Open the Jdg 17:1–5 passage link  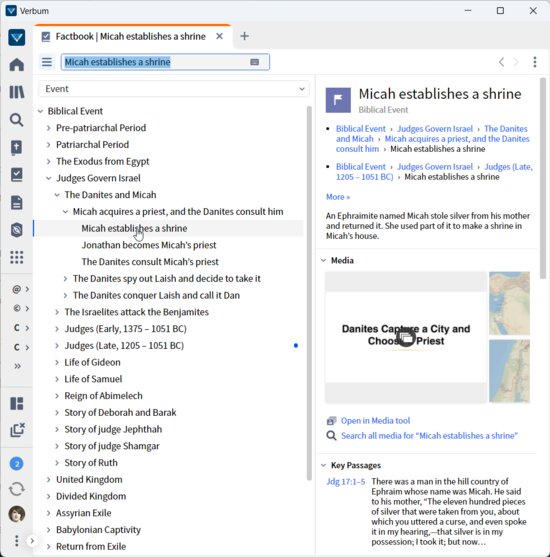point(345,482)
